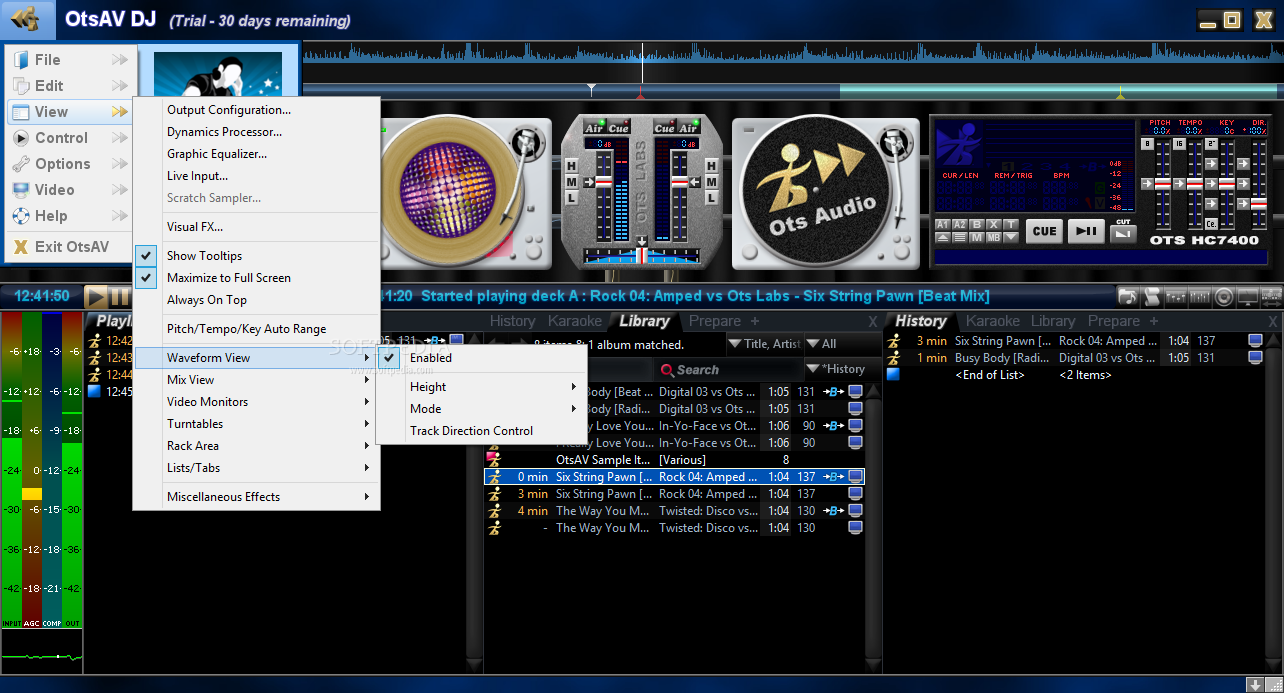Viewport: 1284px width, 693px height.
Task: Click the eject icon on HC7400
Action: [943, 237]
